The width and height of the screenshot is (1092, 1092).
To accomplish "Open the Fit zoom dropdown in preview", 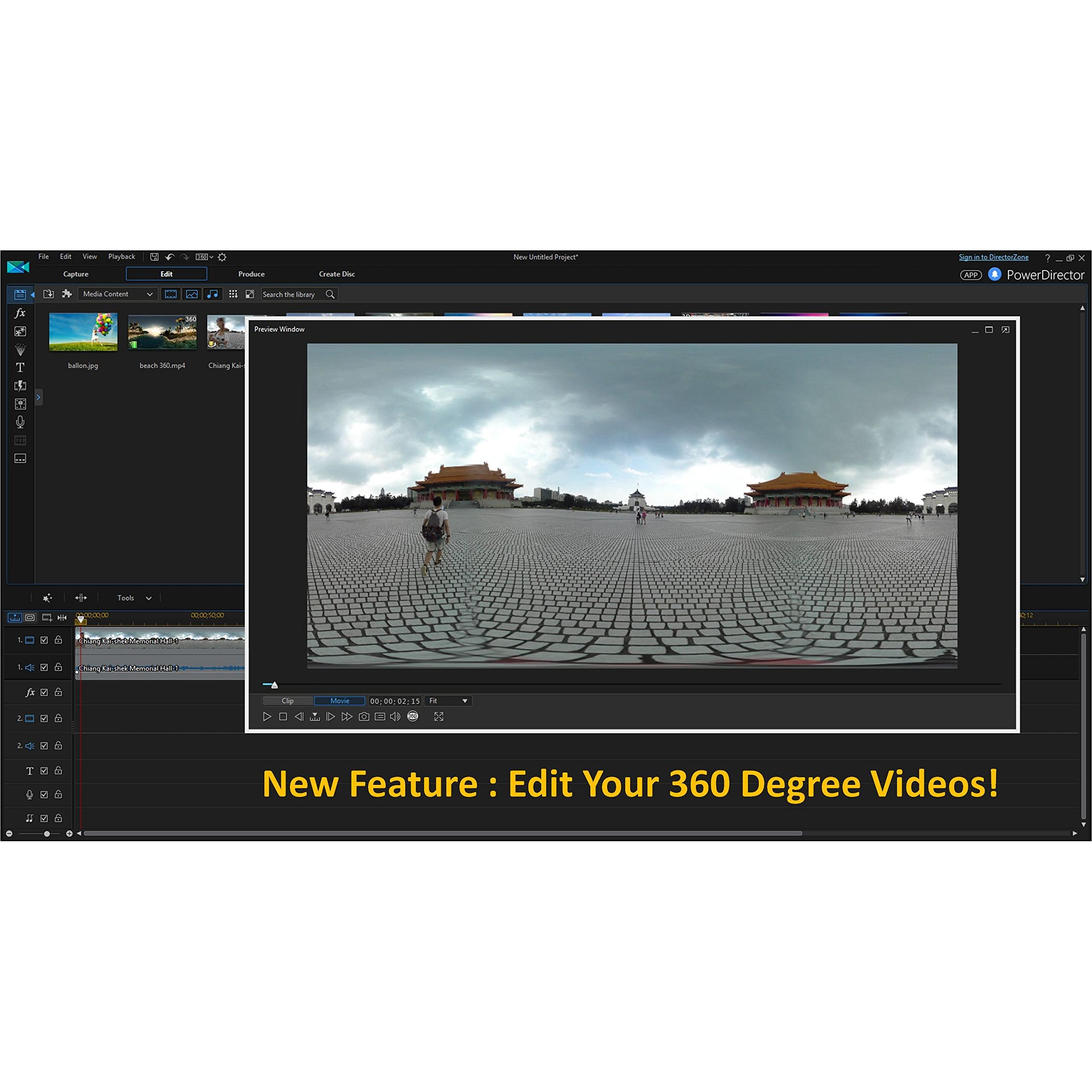I will click(448, 701).
